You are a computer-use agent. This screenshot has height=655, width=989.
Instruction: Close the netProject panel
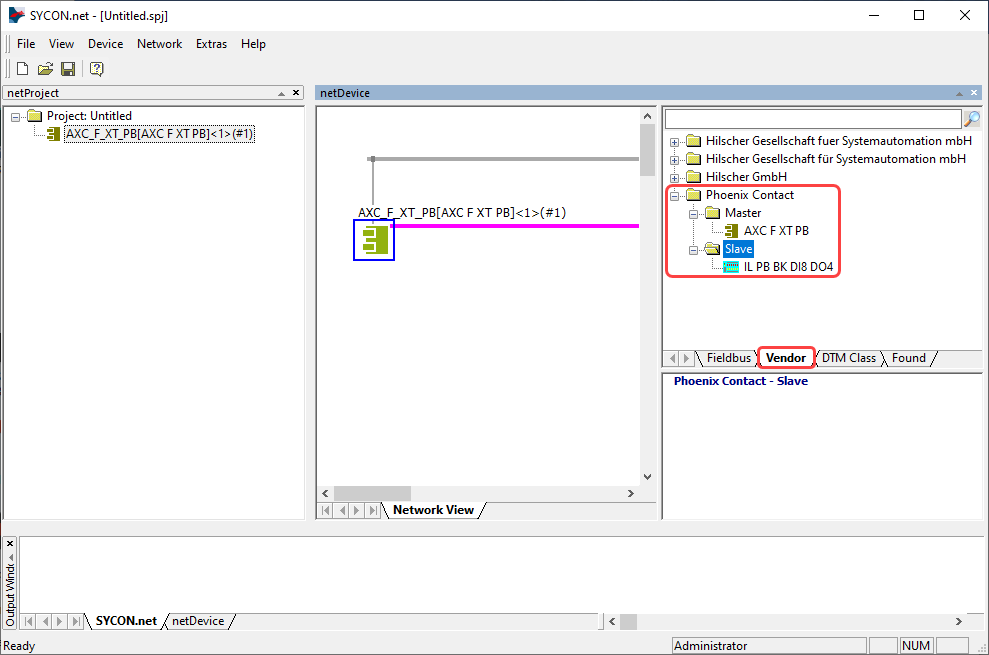(x=296, y=93)
